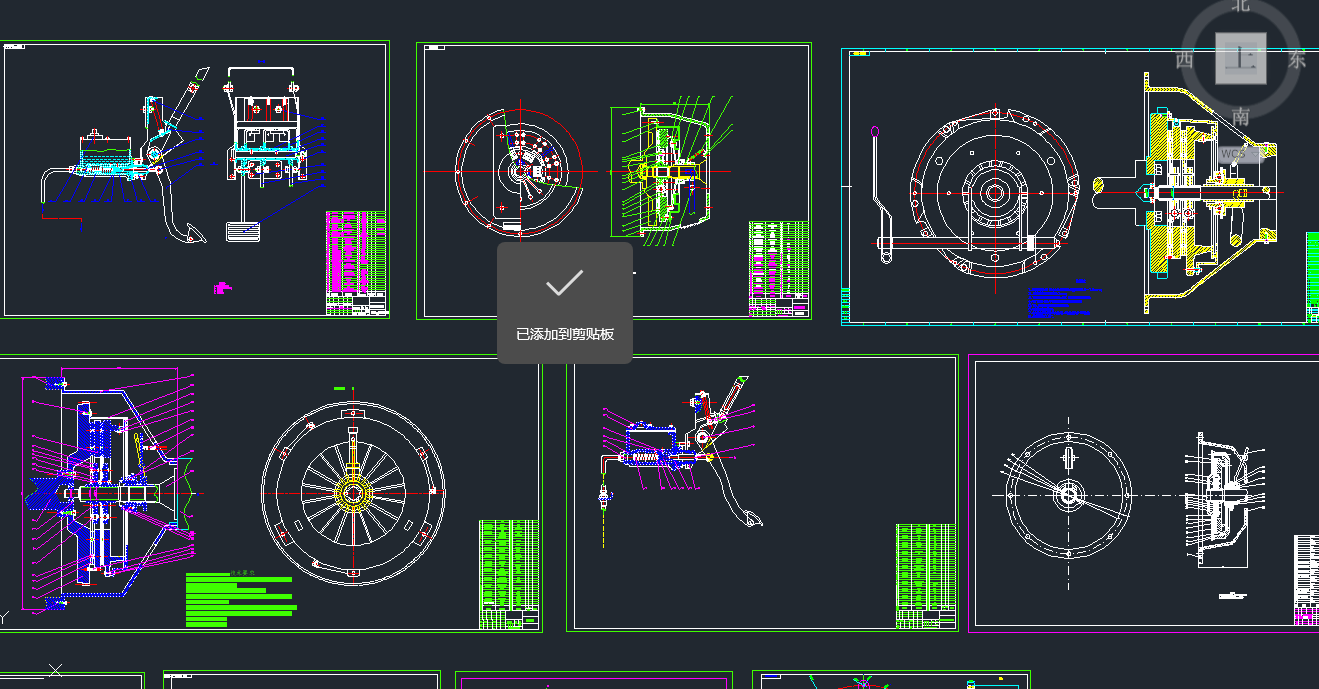
Task: Click the ViewCube compass ring
Action: point(1241,59)
